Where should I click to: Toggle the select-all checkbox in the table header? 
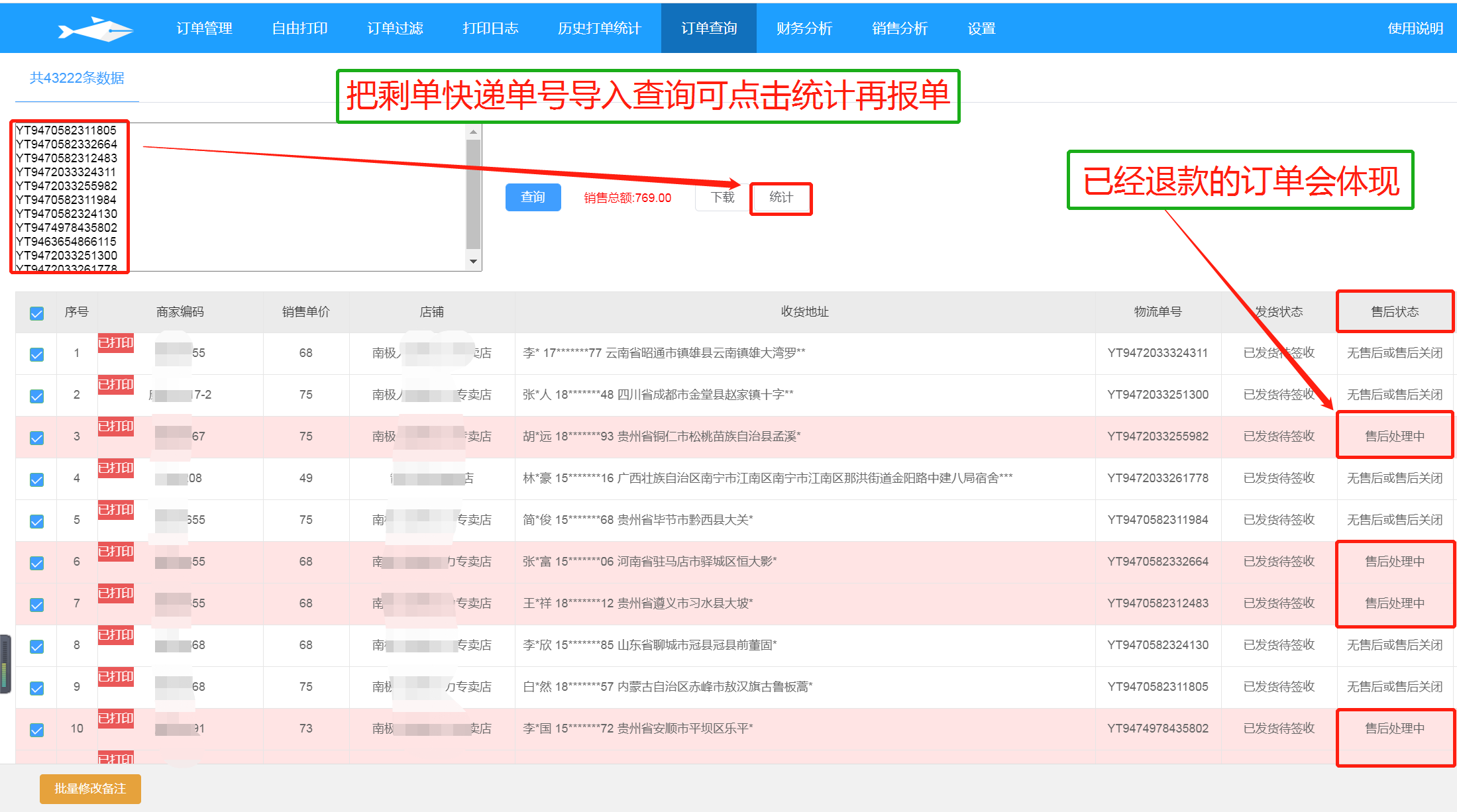37,313
